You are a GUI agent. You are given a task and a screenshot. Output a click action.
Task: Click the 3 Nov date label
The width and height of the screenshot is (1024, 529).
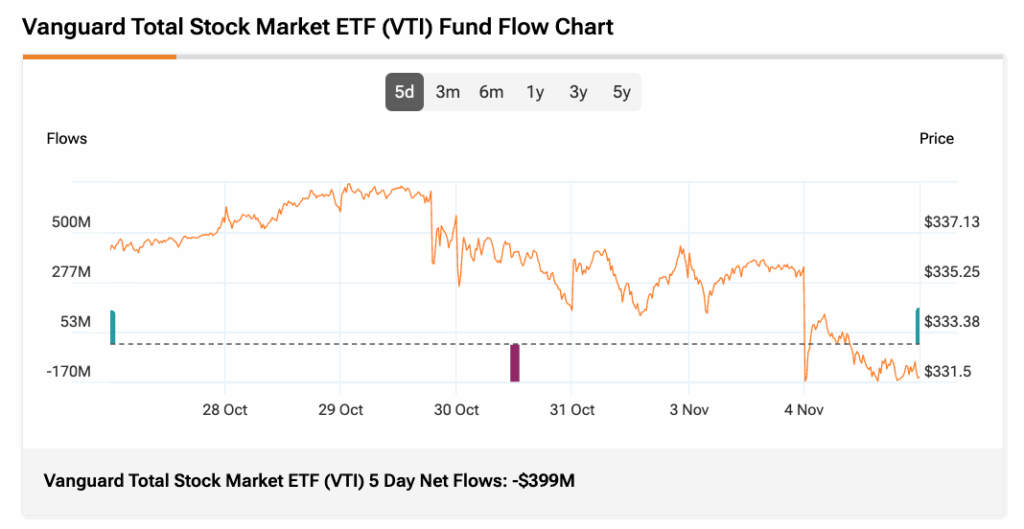[688, 410]
